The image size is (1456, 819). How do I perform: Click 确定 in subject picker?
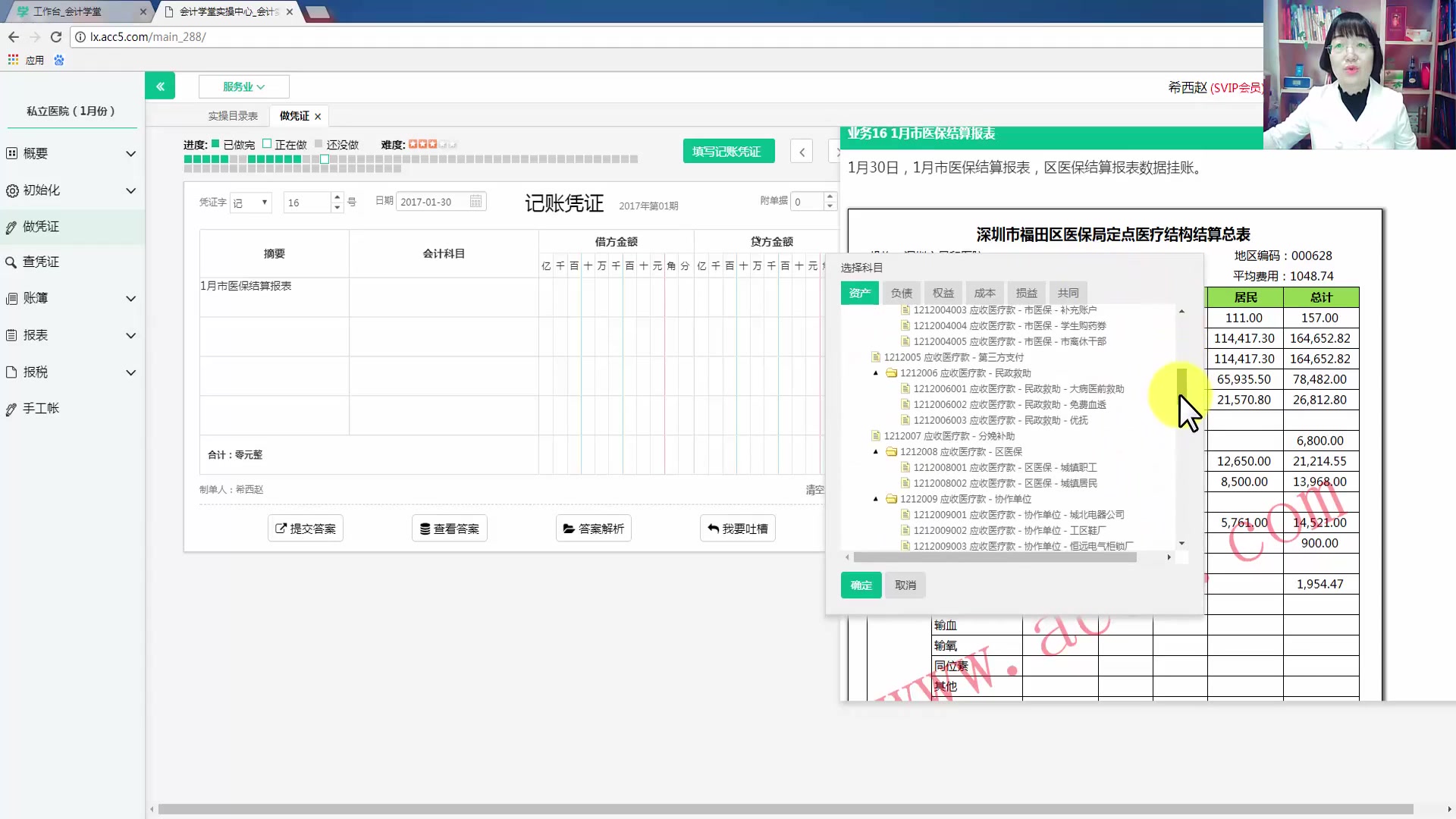[x=861, y=585]
